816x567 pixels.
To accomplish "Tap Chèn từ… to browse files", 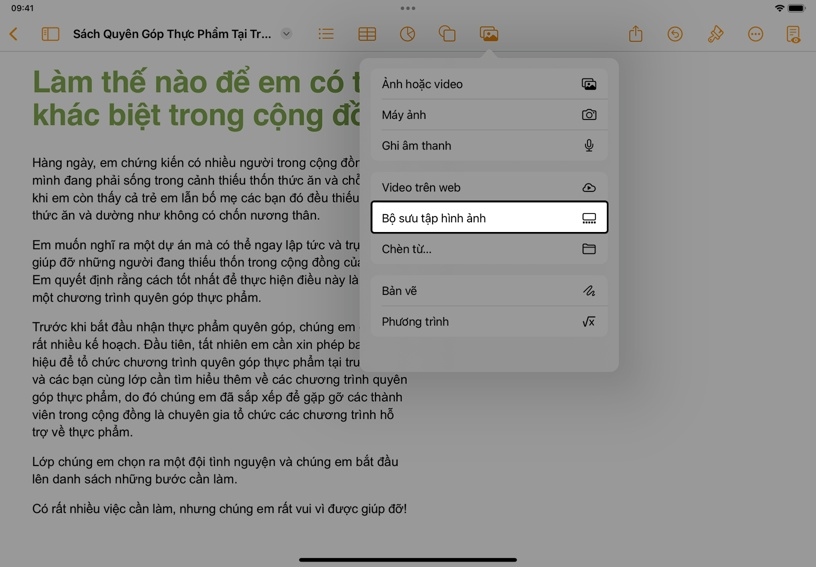I will [x=489, y=249].
